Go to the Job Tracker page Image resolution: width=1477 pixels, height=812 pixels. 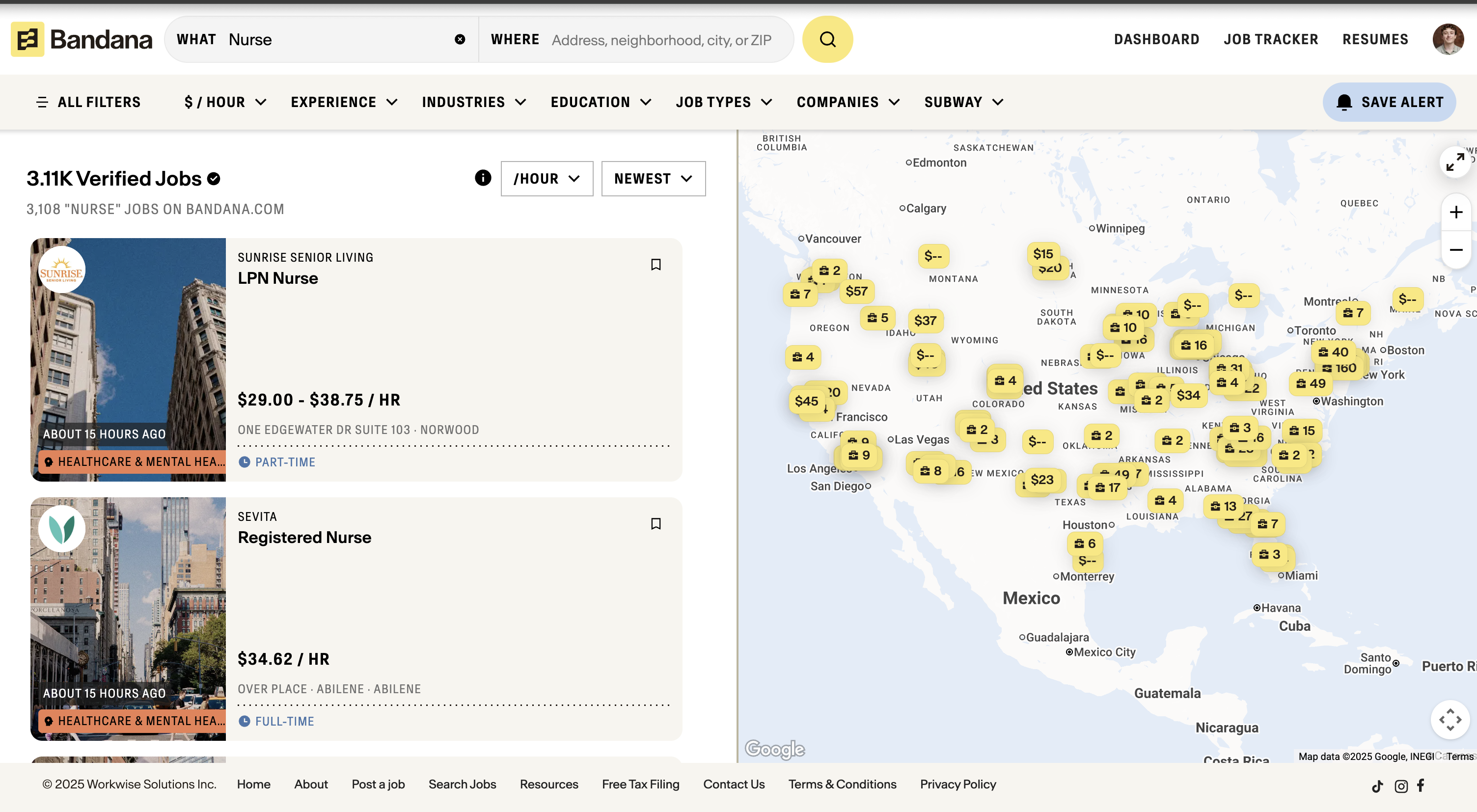tap(1271, 40)
